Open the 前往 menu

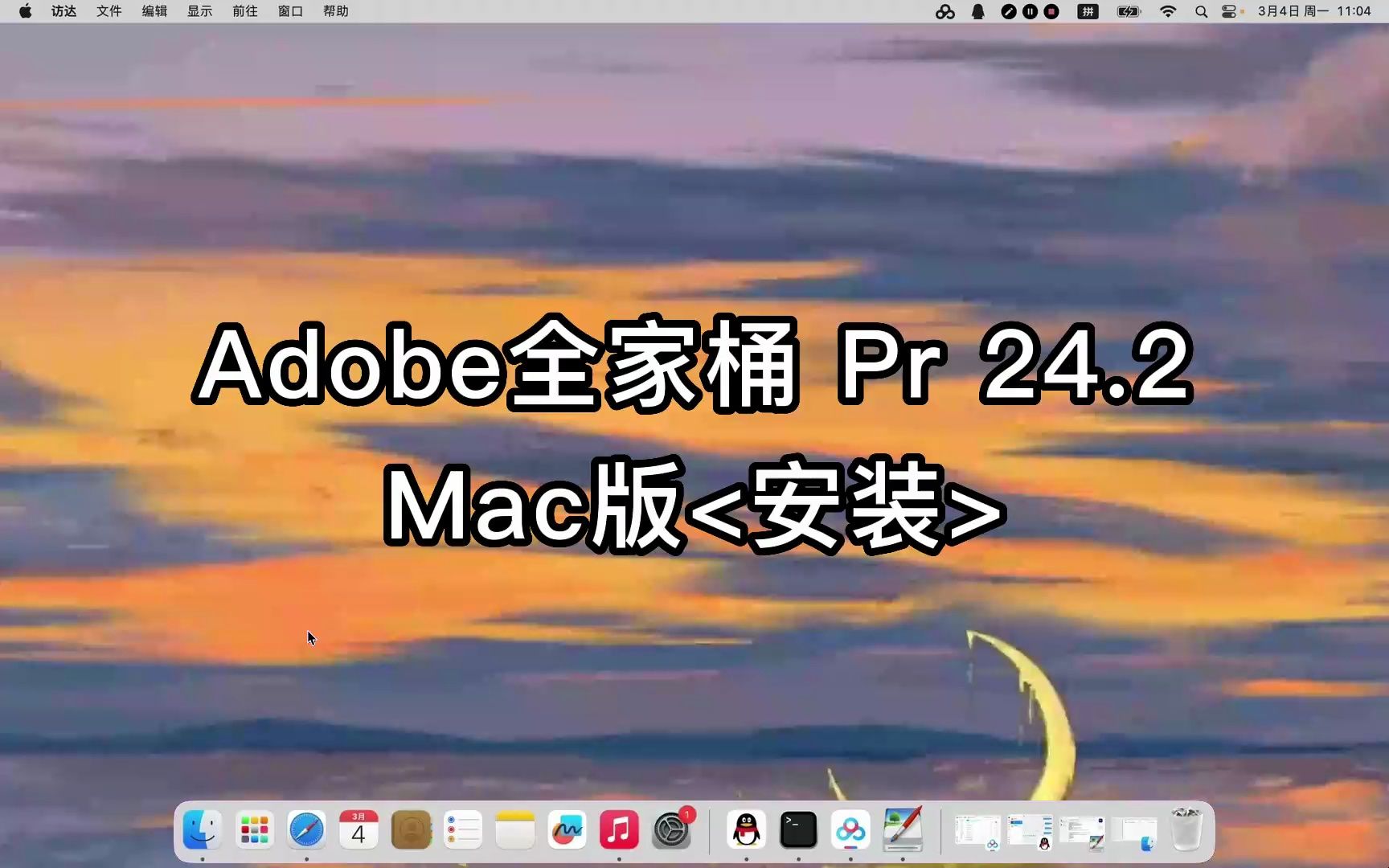pos(245,11)
